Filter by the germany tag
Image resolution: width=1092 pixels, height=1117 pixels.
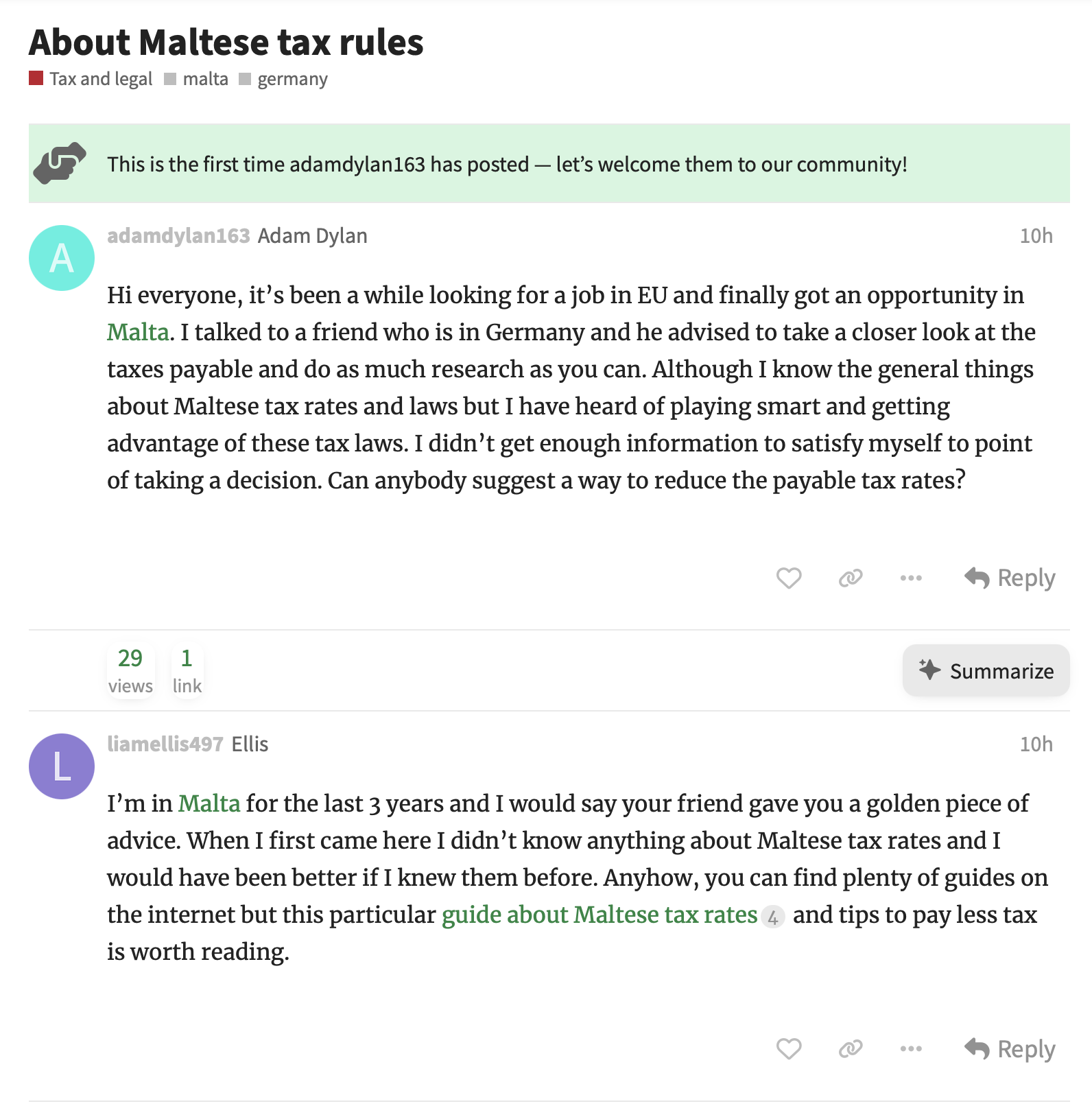coord(292,79)
